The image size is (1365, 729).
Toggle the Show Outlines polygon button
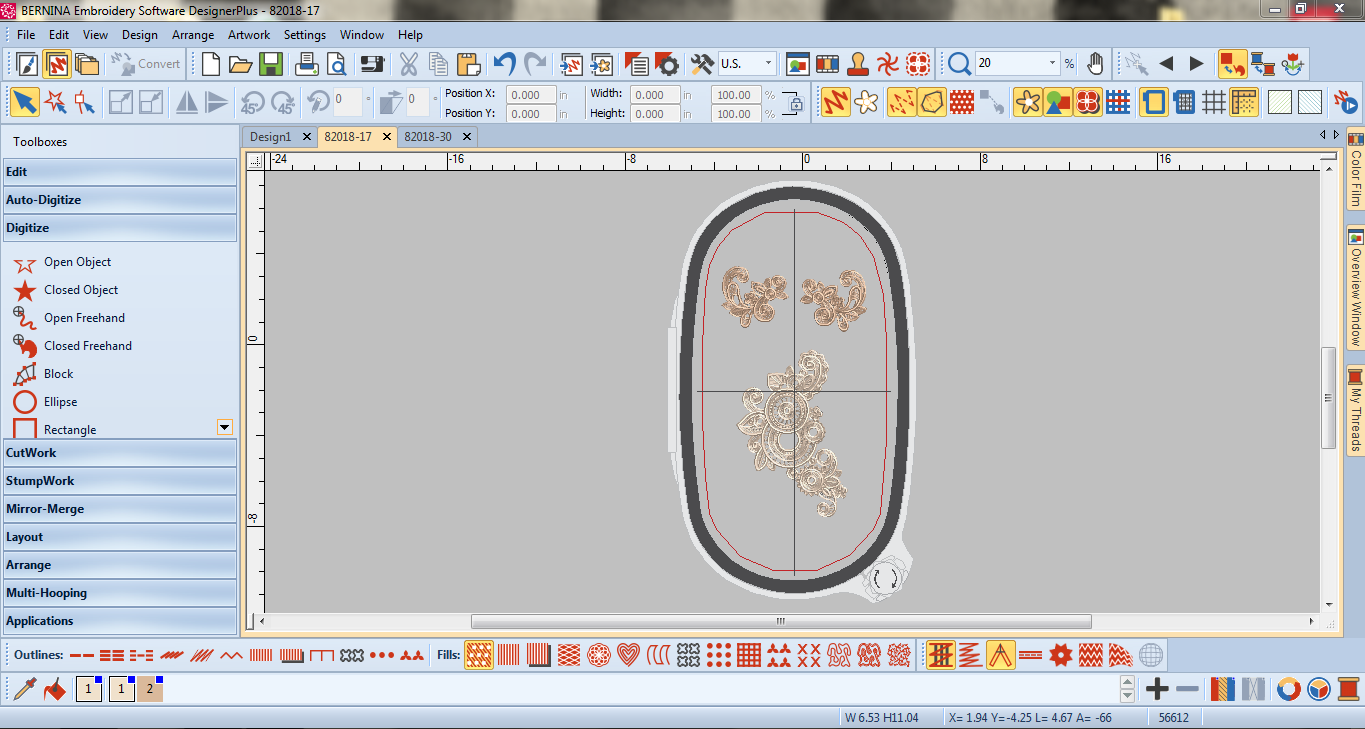932,102
